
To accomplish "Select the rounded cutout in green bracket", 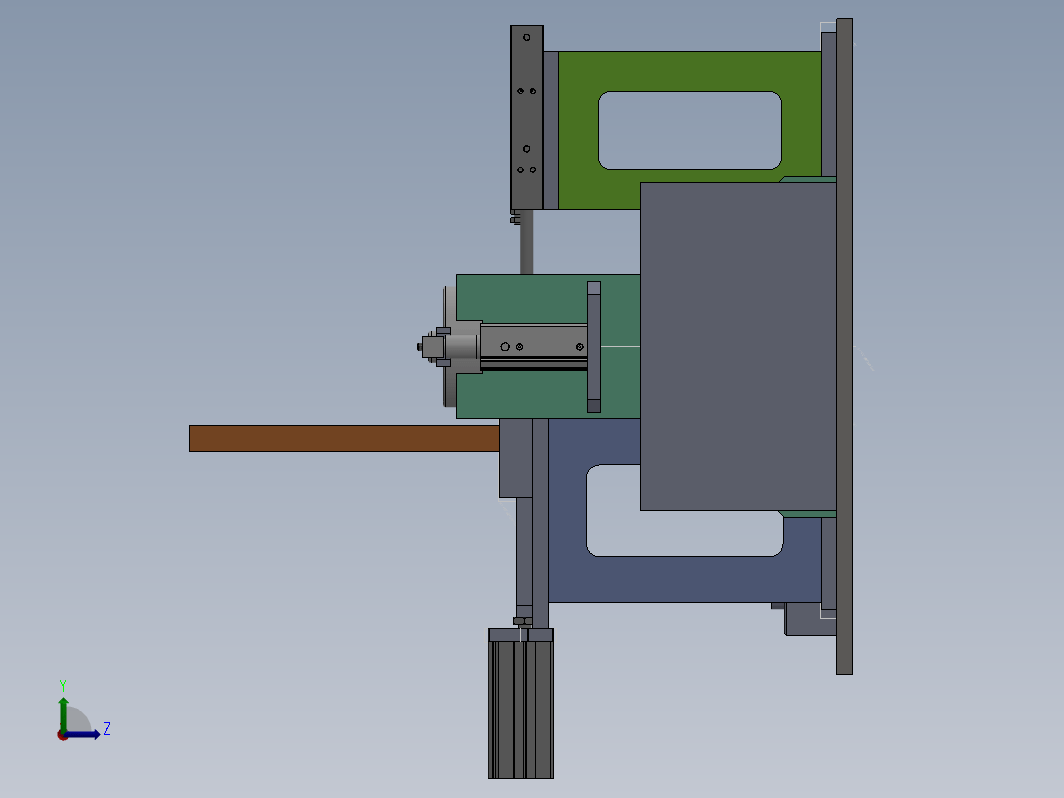I will (690, 130).
